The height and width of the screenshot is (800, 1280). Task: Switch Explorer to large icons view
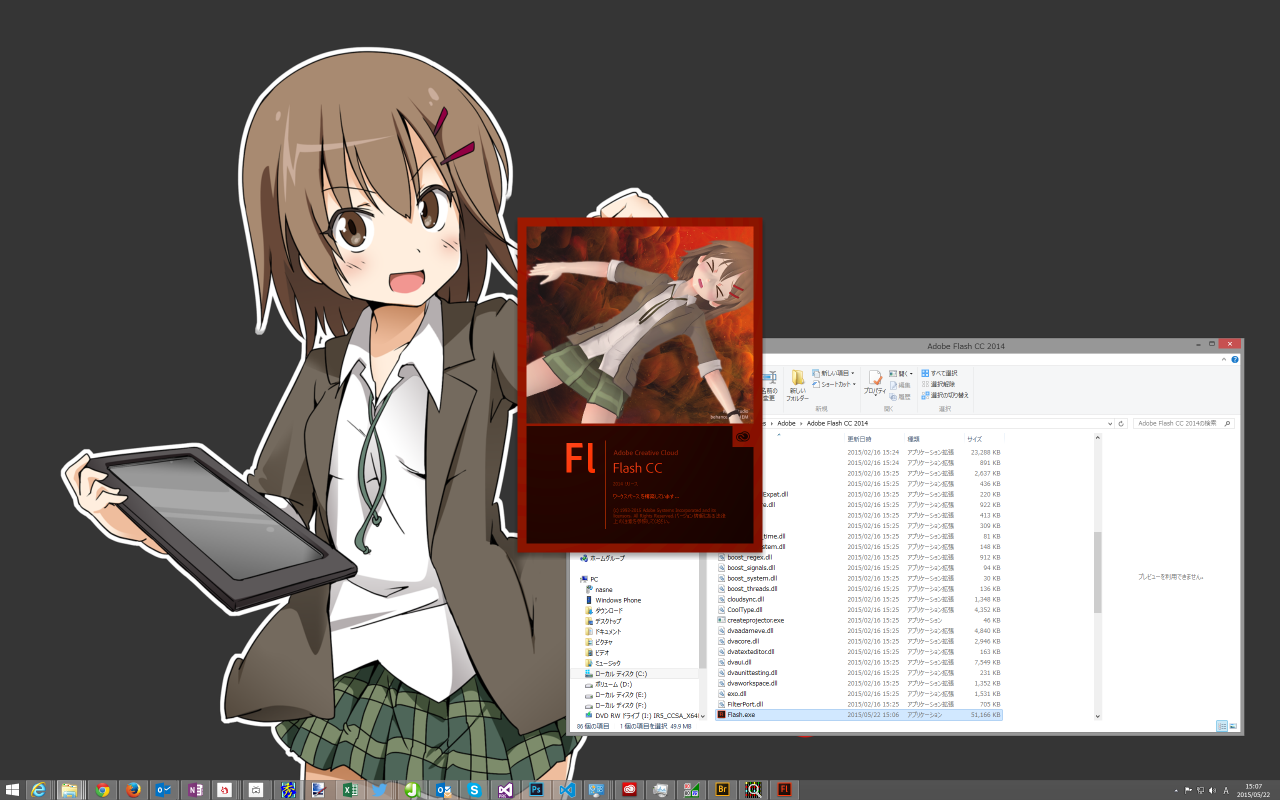pos(1233,726)
